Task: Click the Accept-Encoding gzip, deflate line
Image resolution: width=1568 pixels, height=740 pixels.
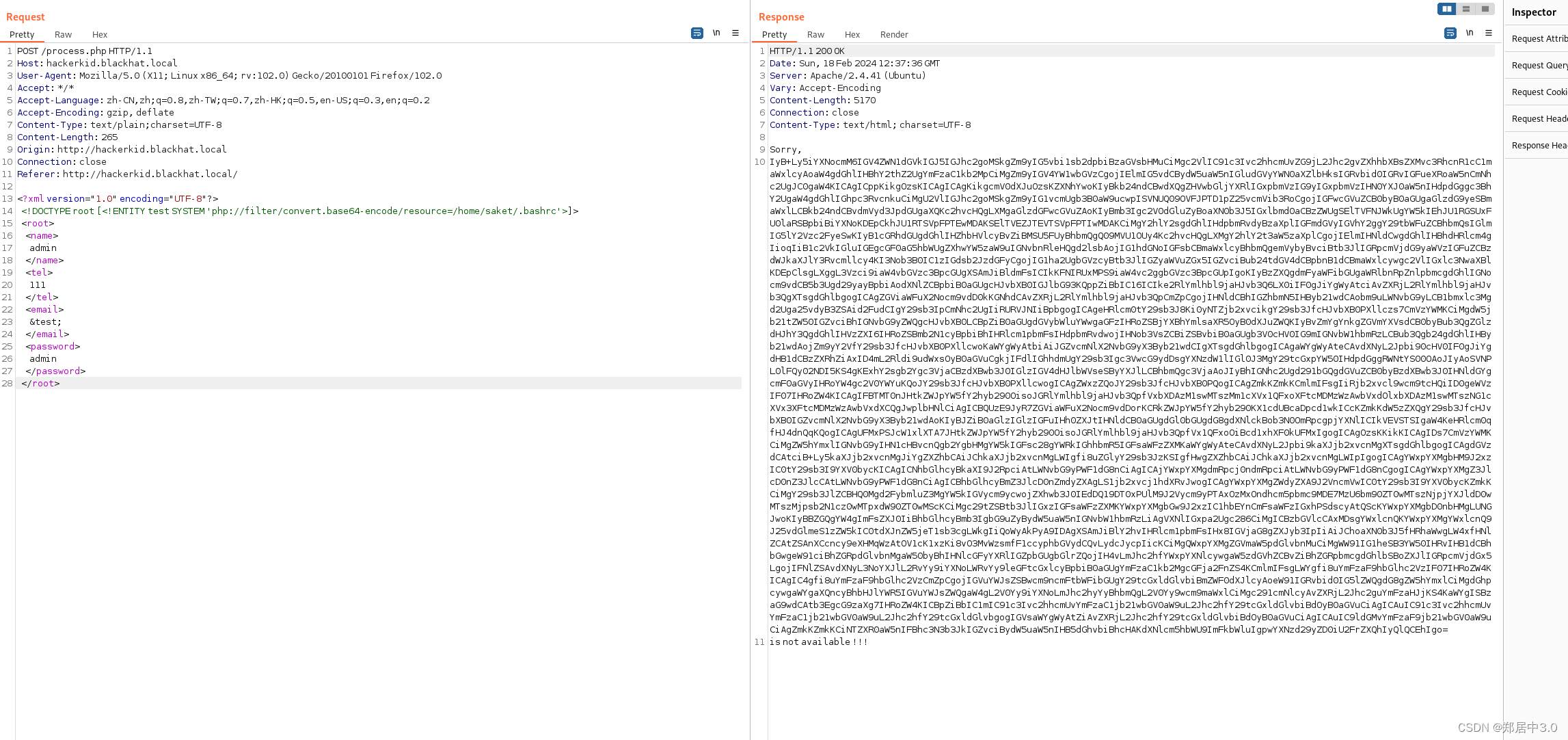Action: (96, 112)
